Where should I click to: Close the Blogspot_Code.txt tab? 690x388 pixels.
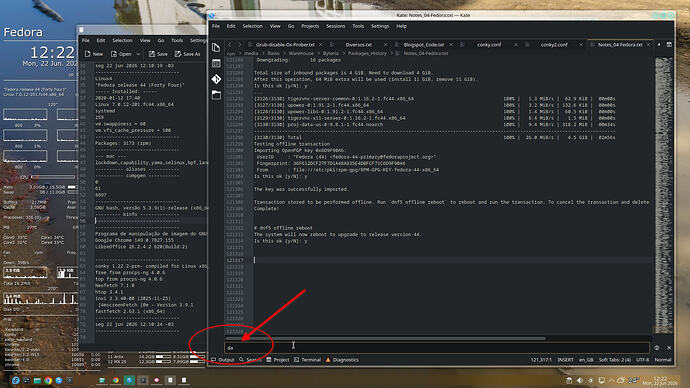coord(451,44)
